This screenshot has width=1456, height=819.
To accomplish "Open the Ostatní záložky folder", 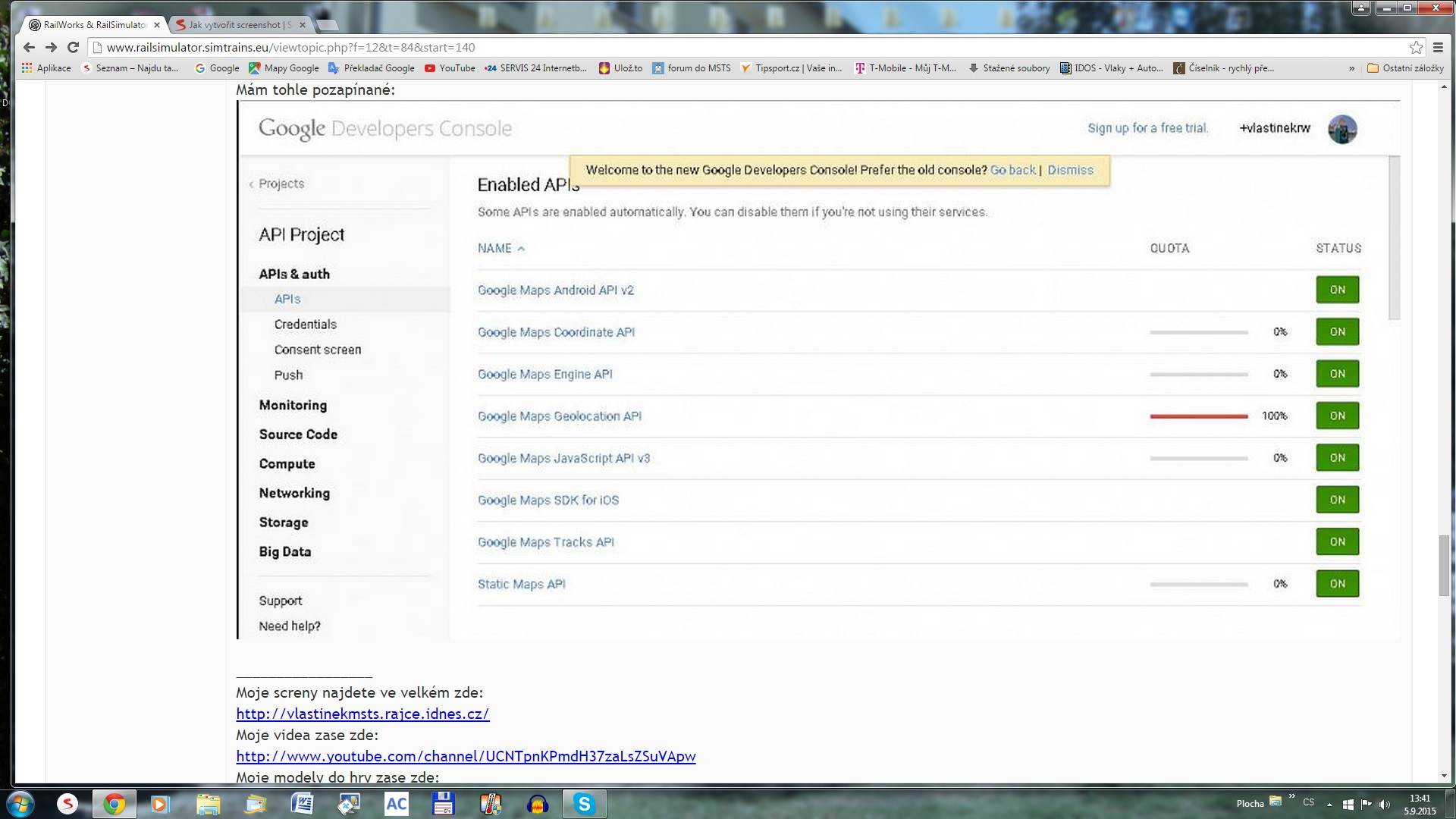I will click(x=1405, y=68).
